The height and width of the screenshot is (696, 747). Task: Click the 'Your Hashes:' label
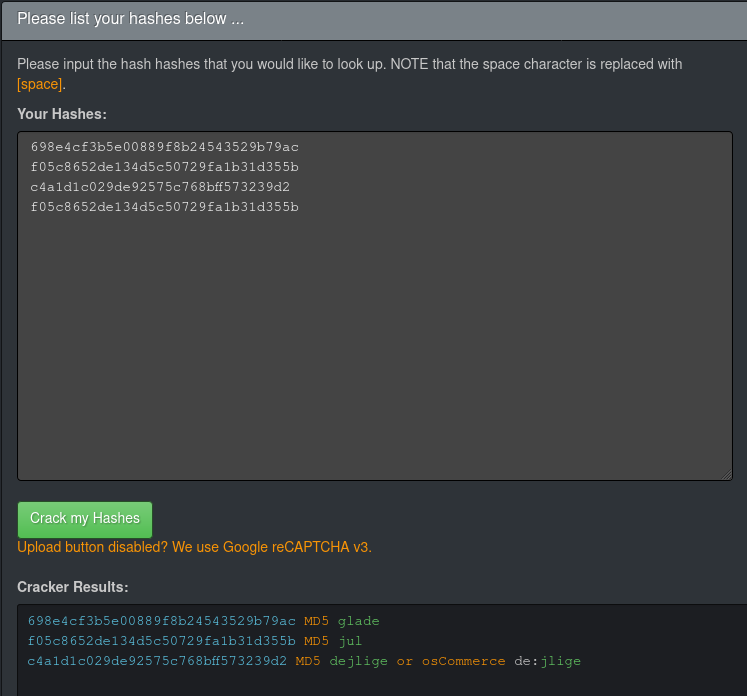pos(62,114)
